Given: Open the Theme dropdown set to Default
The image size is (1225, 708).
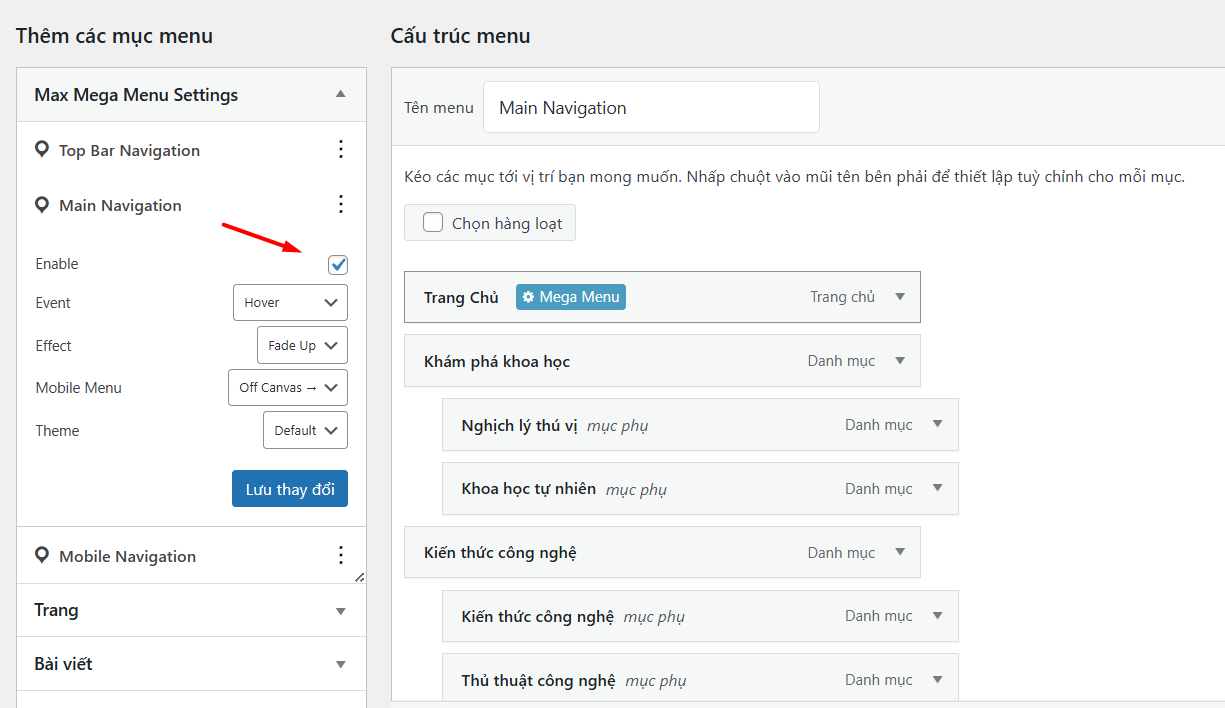Looking at the screenshot, I should (305, 431).
